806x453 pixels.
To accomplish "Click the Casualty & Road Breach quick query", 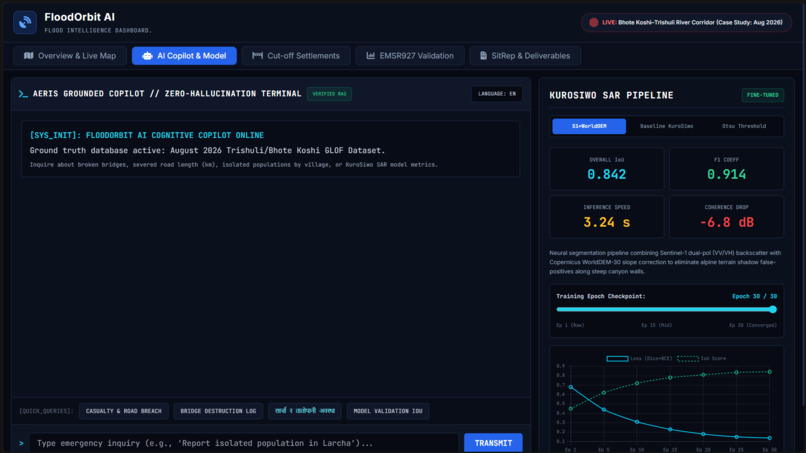I will click(123, 411).
